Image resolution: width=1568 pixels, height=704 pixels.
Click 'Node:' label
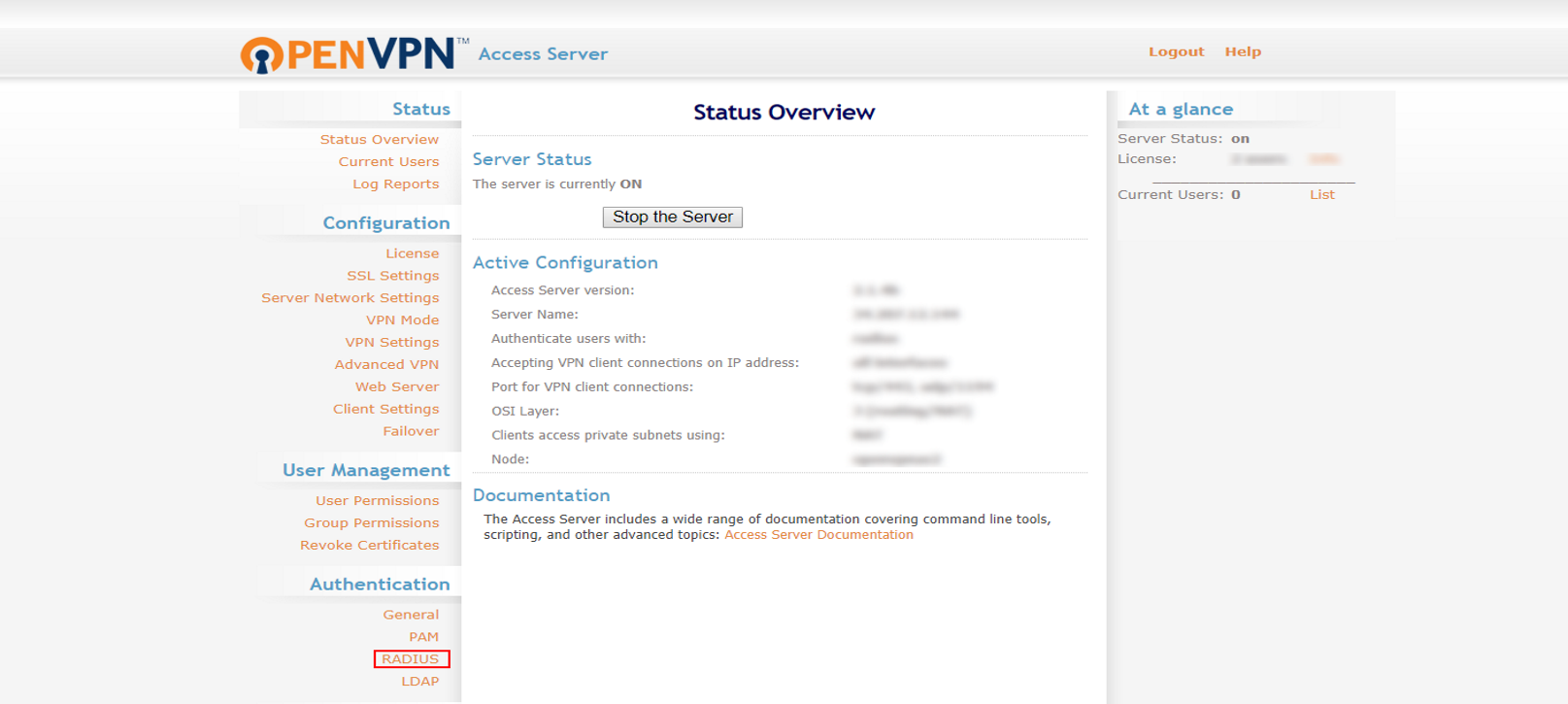pyautogui.click(x=511, y=459)
